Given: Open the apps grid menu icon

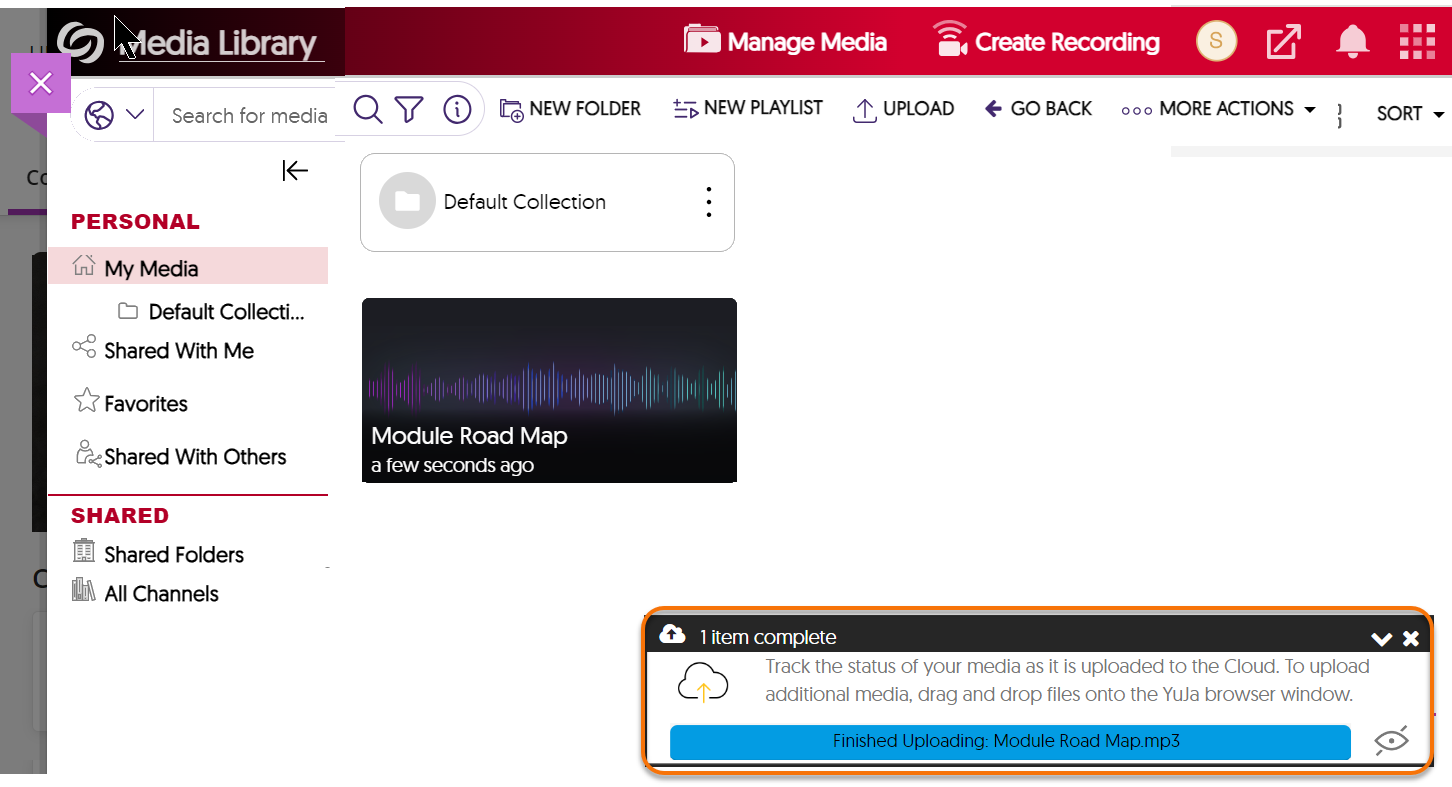Looking at the screenshot, I should pos(1417,42).
